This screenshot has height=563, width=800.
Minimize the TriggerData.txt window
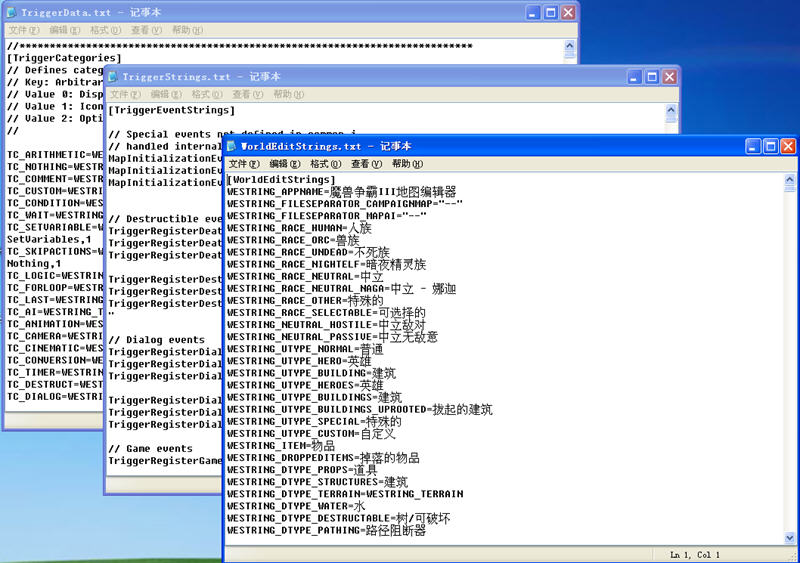pos(533,13)
